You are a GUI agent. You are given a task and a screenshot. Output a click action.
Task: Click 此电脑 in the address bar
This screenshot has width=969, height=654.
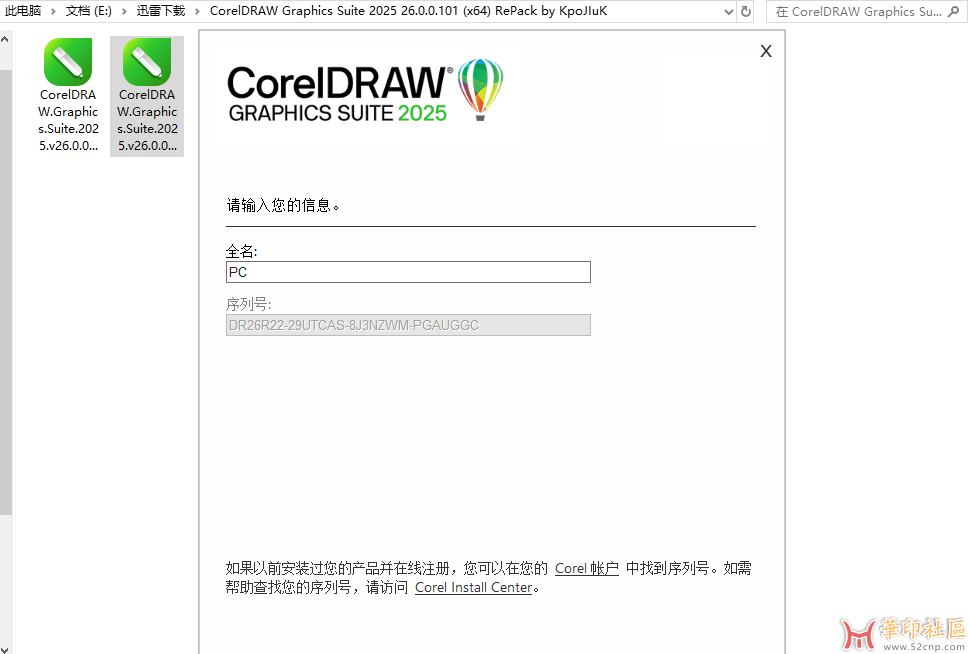coord(23,11)
